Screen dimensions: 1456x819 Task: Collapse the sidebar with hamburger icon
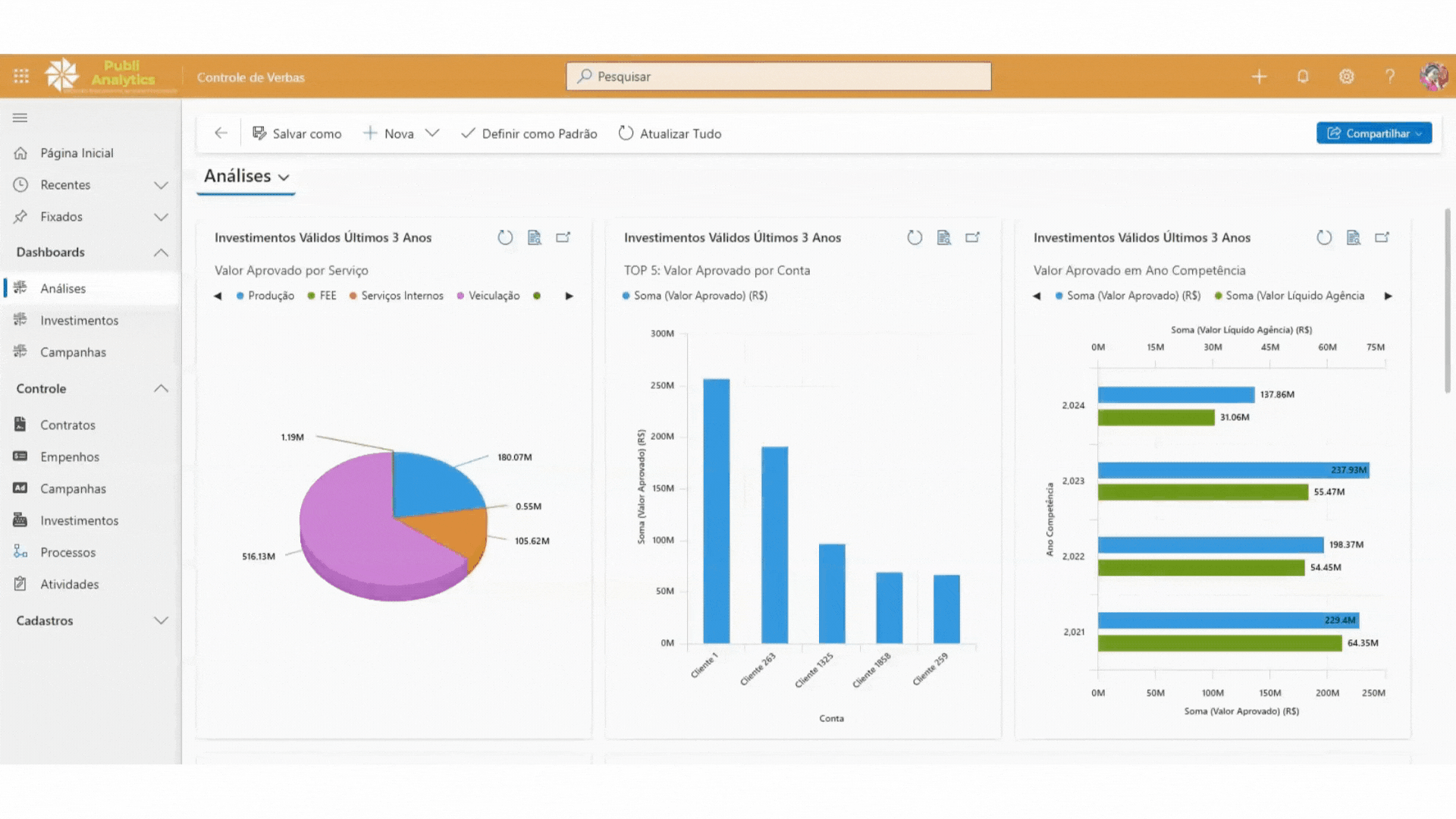click(20, 118)
